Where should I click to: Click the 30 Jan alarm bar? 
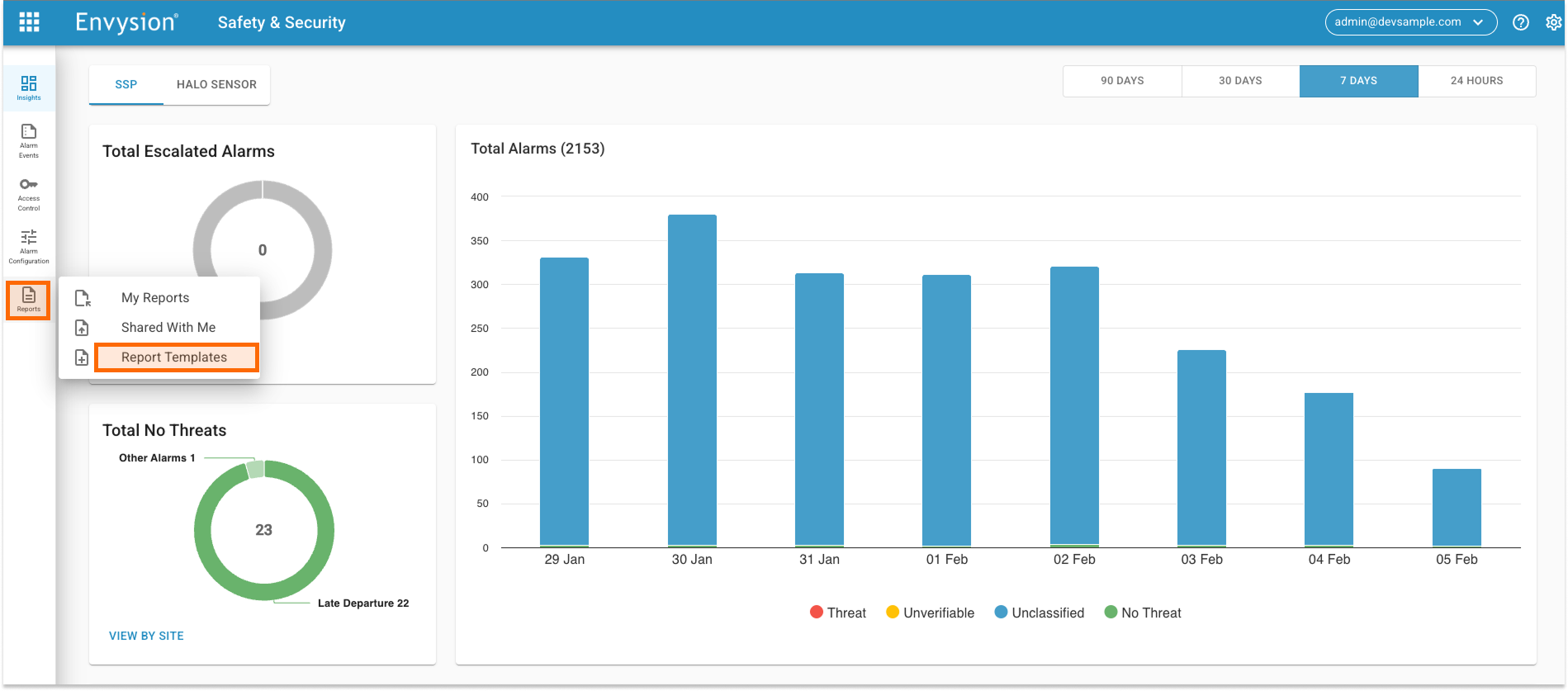692,380
